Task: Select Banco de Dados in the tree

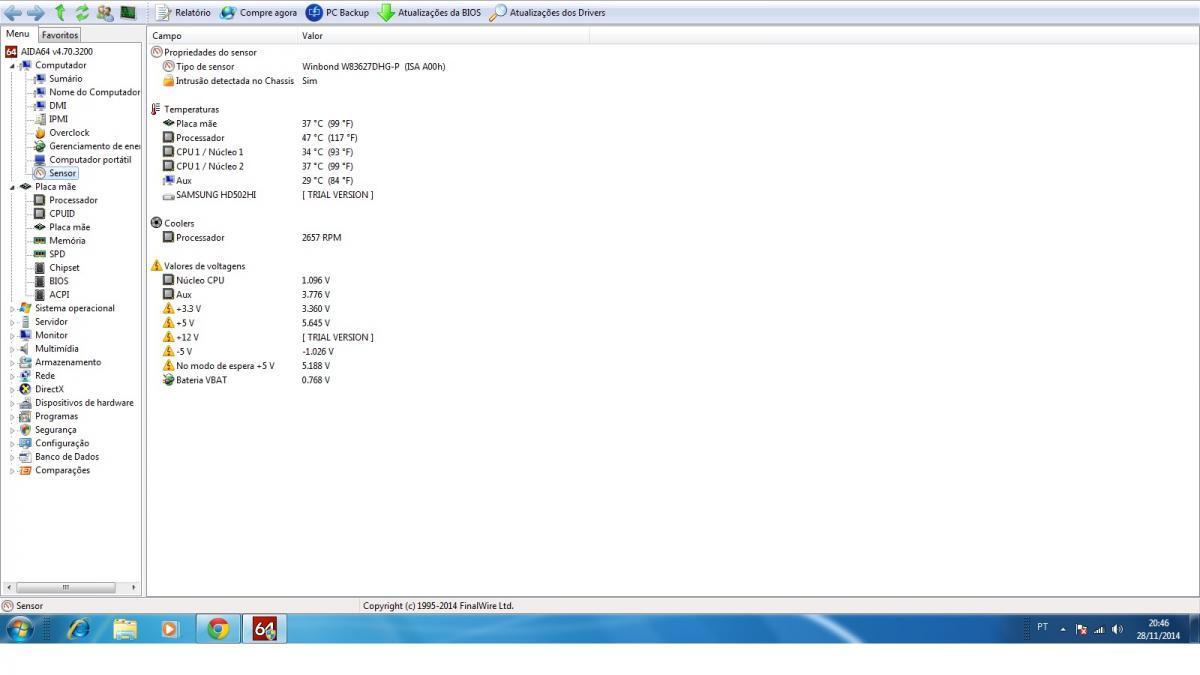Action: tap(67, 457)
